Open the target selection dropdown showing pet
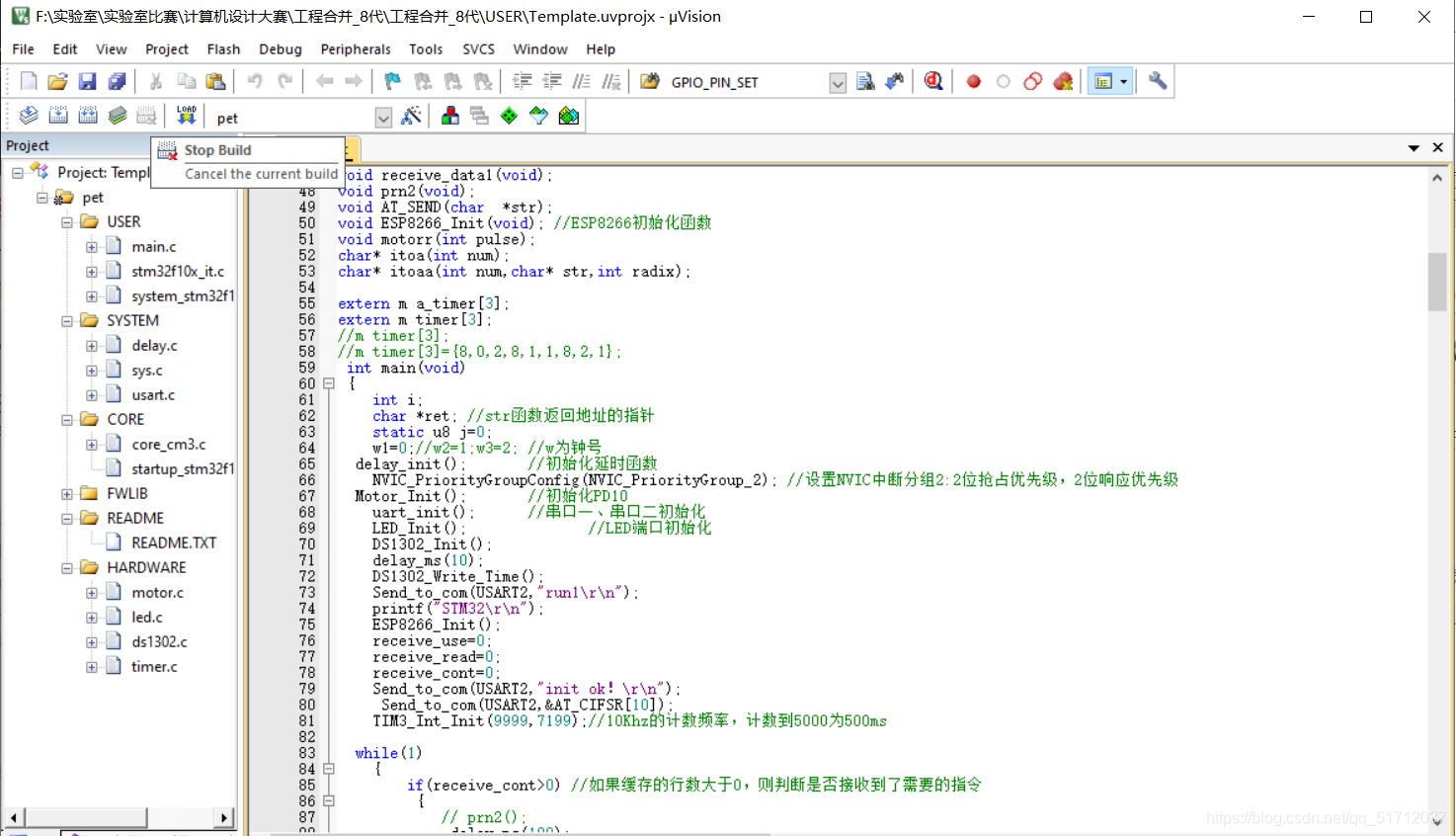This screenshot has width=1456, height=836. 383,119
